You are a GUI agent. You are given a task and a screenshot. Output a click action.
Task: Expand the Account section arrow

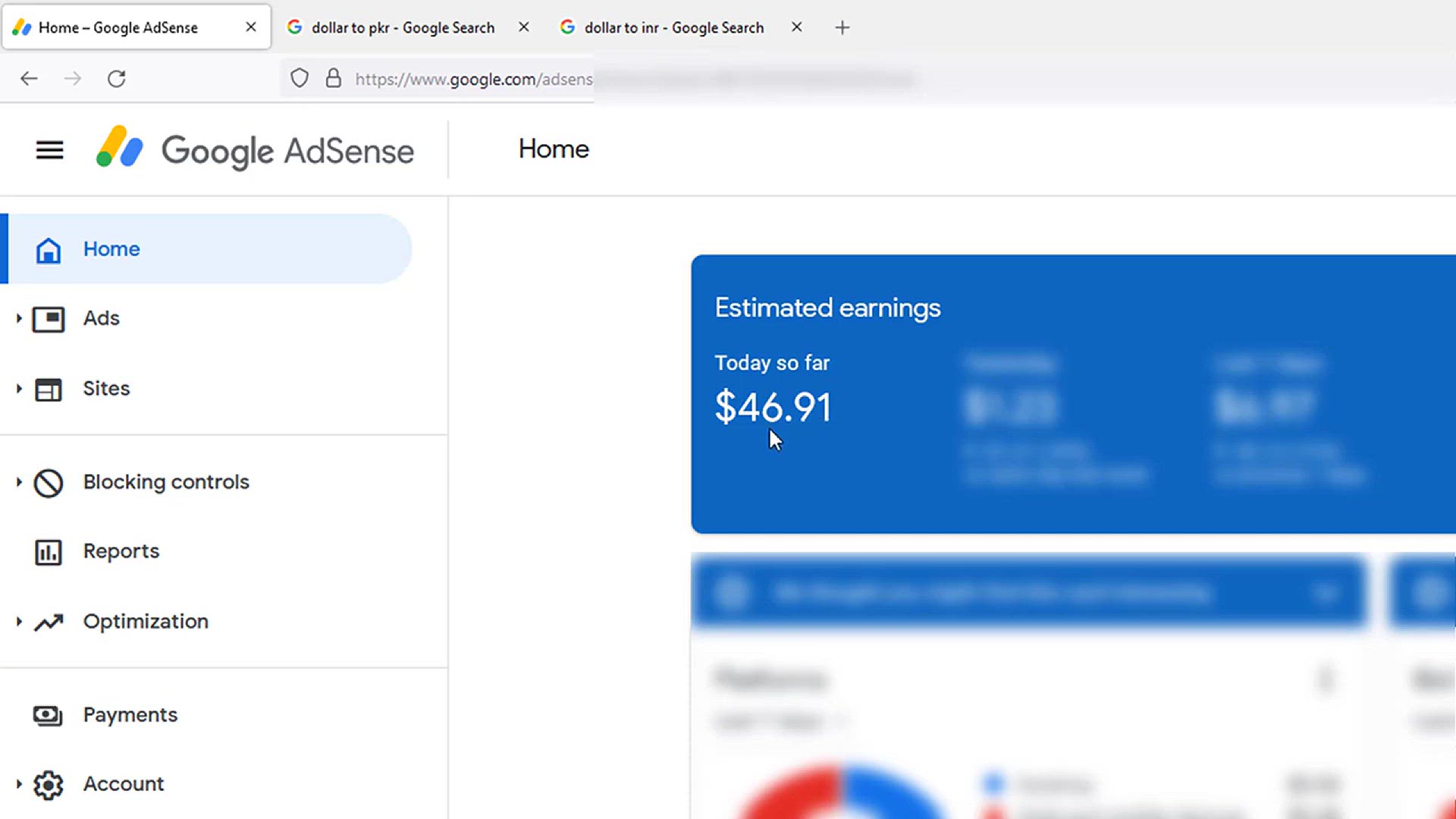click(19, 784)
